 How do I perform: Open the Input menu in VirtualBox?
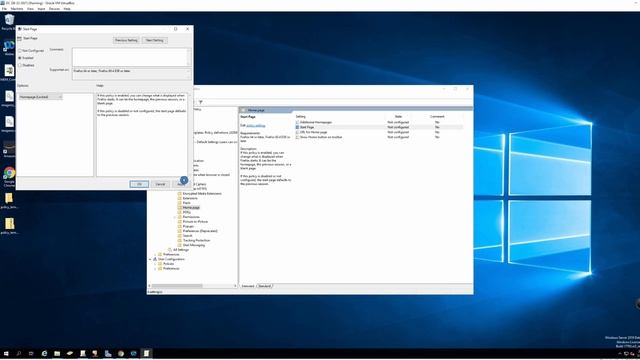(x=41, y=9)
